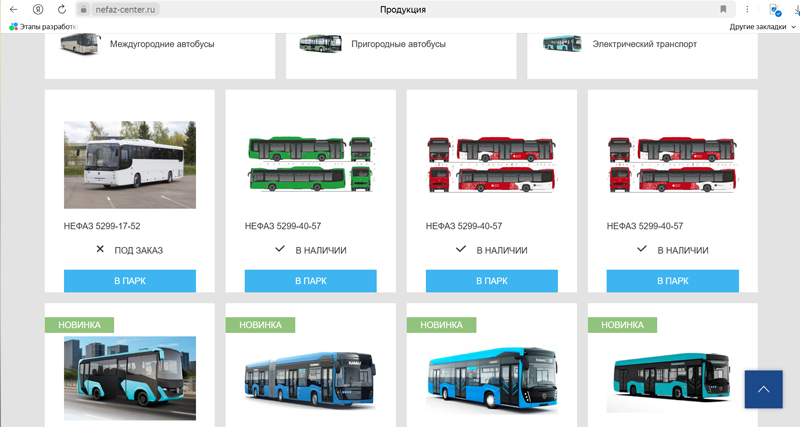Click 'В ПАРК' under the green bus
Image resolution: width=800 pixels, height=427 pixels.
pyautogui.click(x=311, y=281)
